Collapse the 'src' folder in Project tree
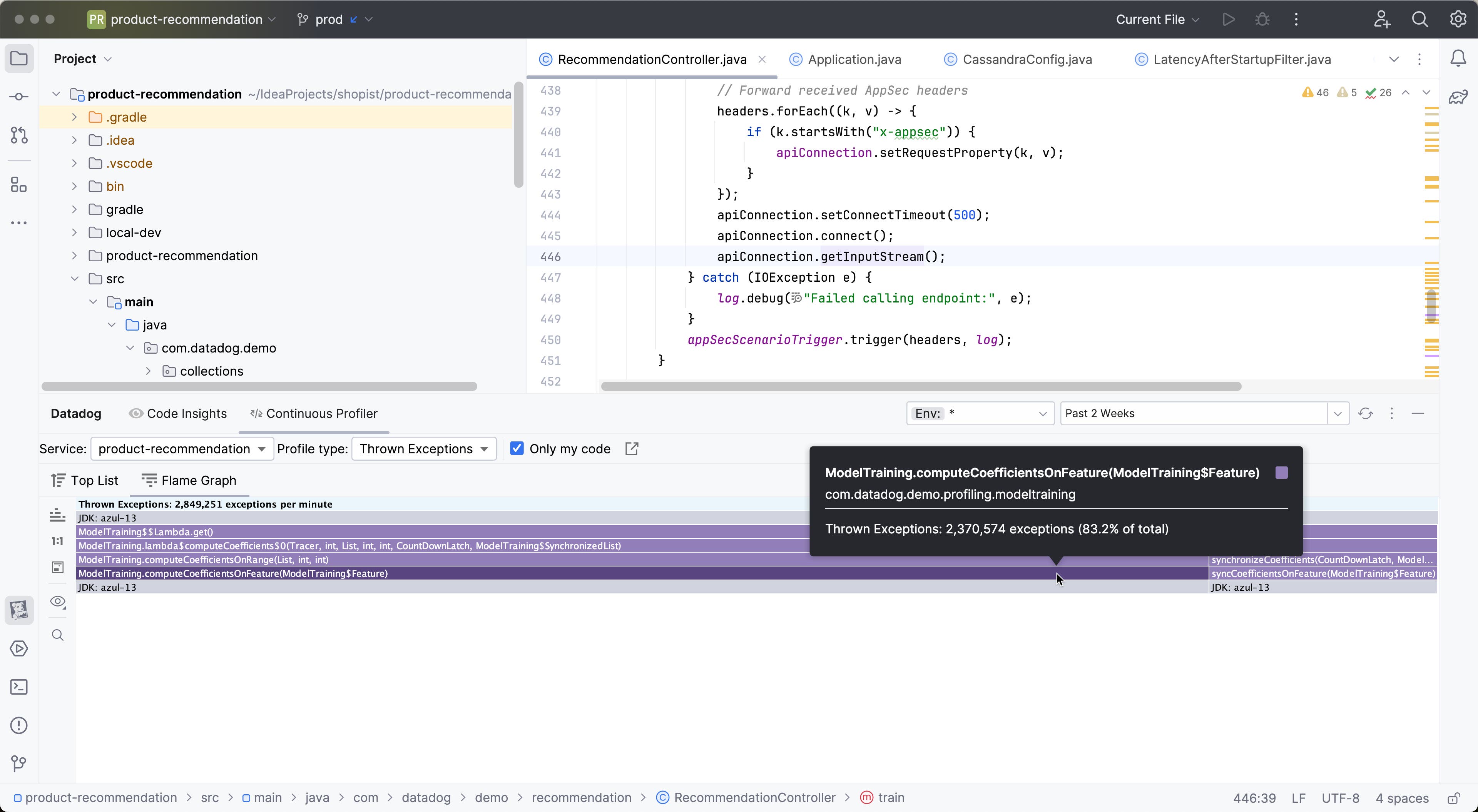The image size is (1478, 812). click(75, 278)
